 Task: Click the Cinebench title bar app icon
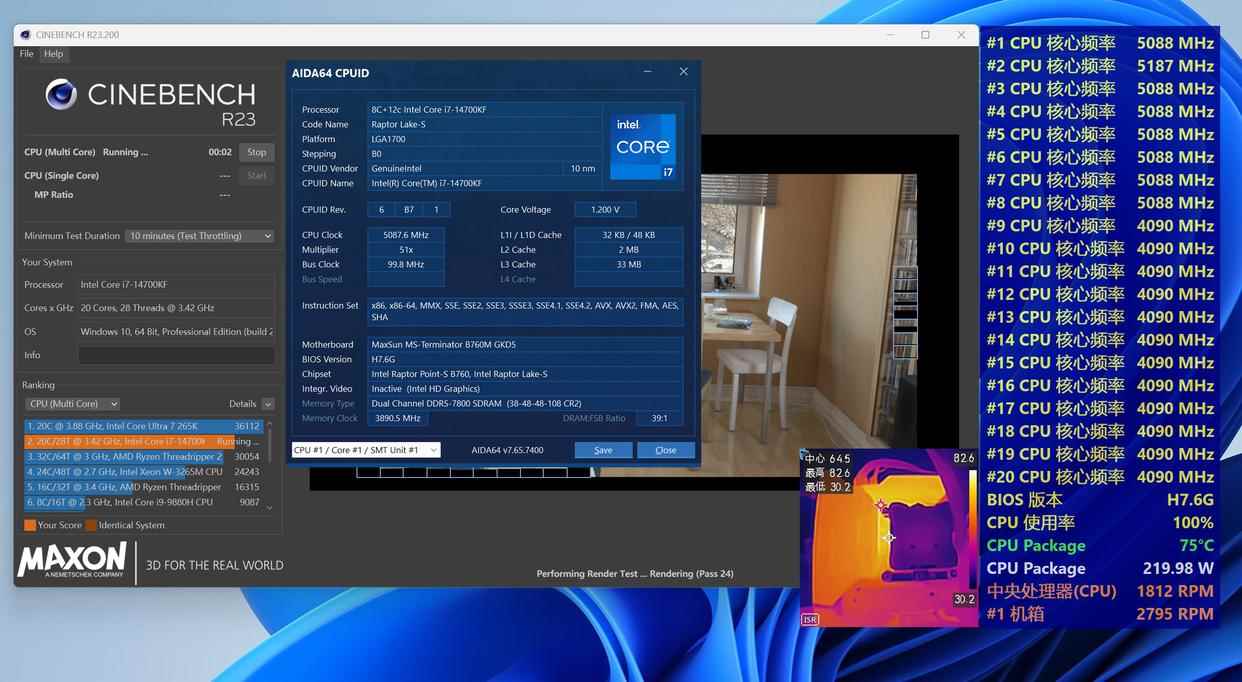[25, 35]
